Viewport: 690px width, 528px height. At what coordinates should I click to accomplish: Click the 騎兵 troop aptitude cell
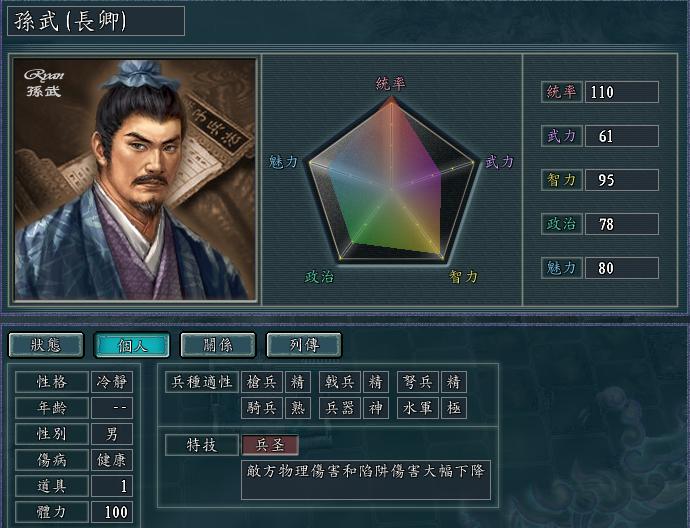click(262, 408)
